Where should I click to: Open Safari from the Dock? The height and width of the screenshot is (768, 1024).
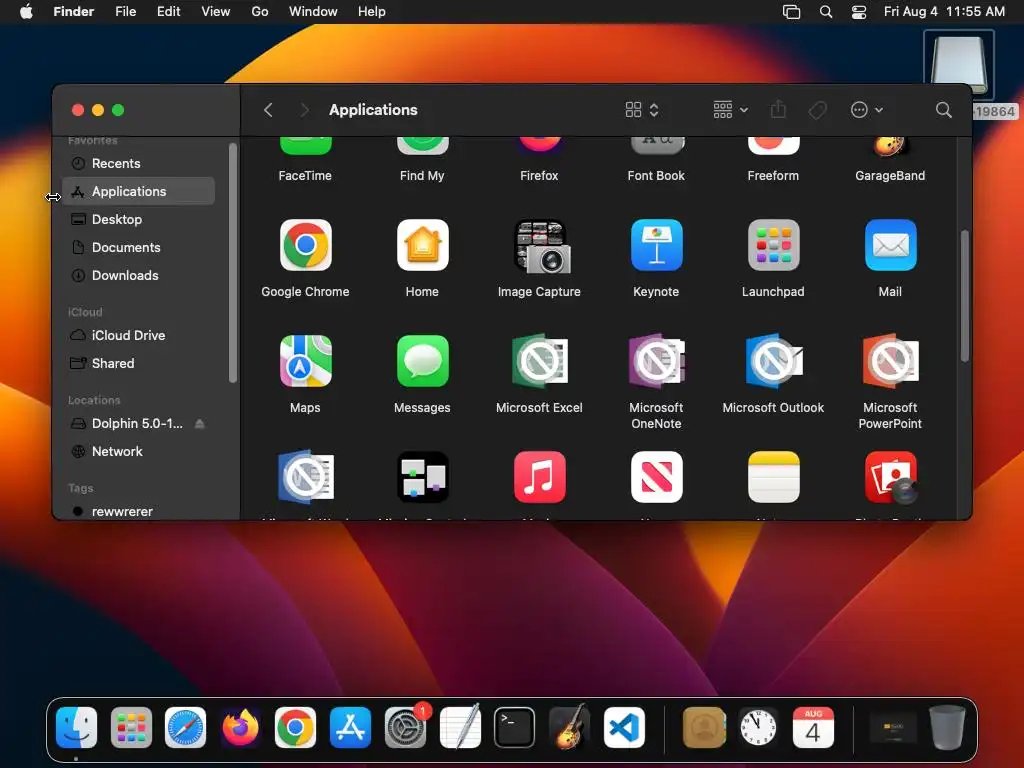pyautogui.click(x=185, y=728)
